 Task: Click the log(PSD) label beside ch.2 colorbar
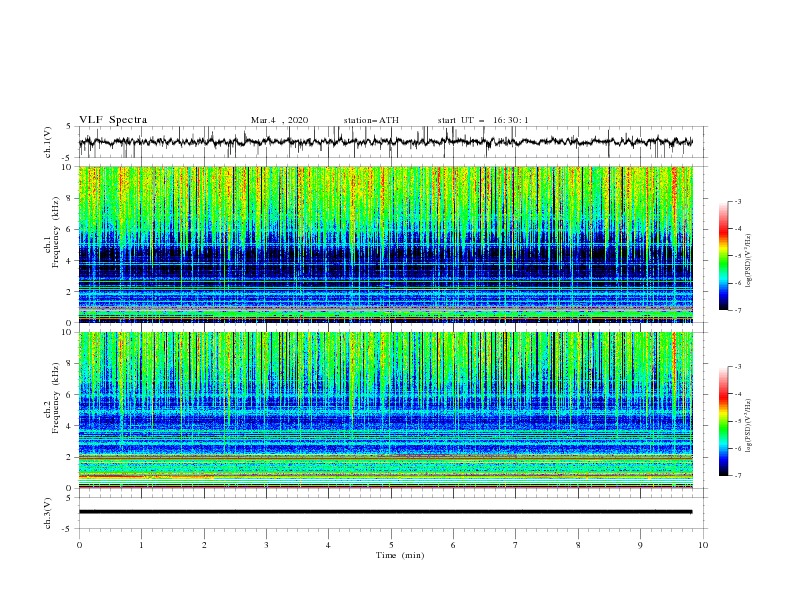[x=748, y=425]
